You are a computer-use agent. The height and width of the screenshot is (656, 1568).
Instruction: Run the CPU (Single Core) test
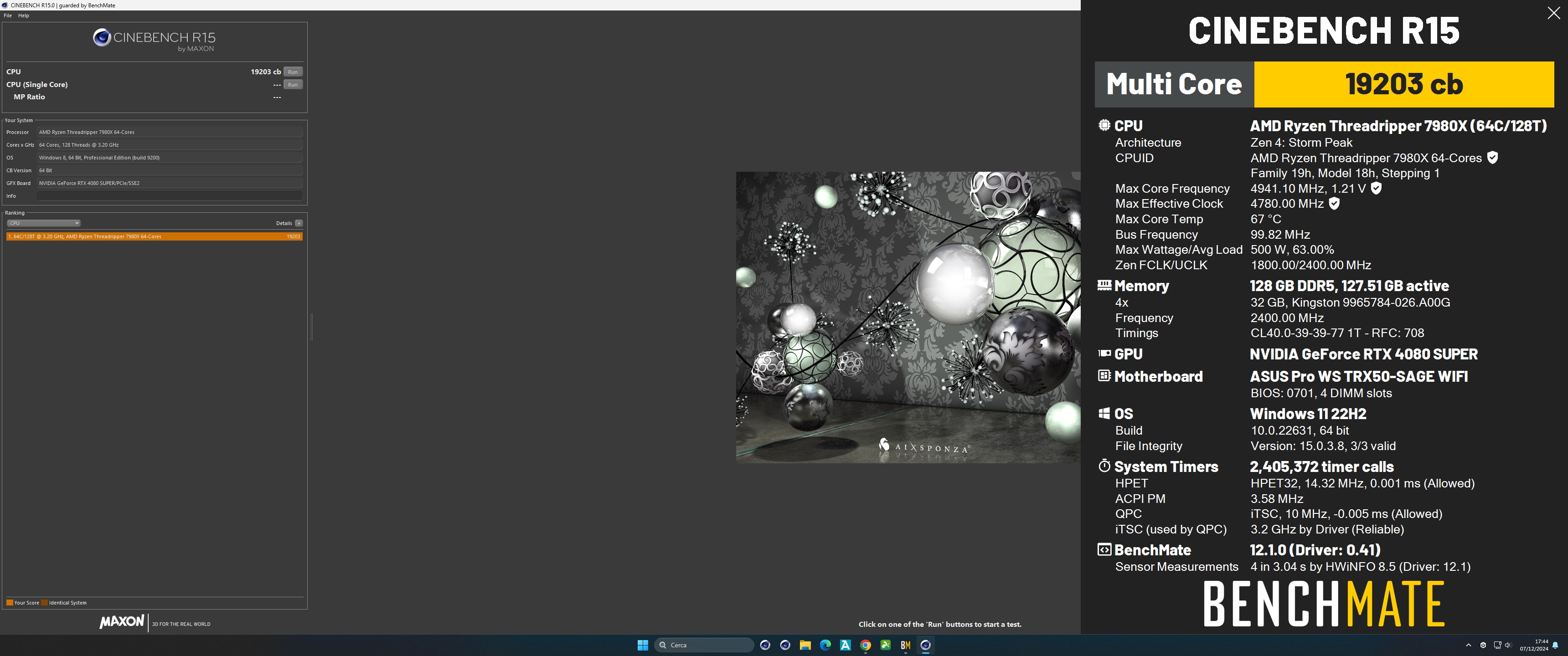pos(293,85)
